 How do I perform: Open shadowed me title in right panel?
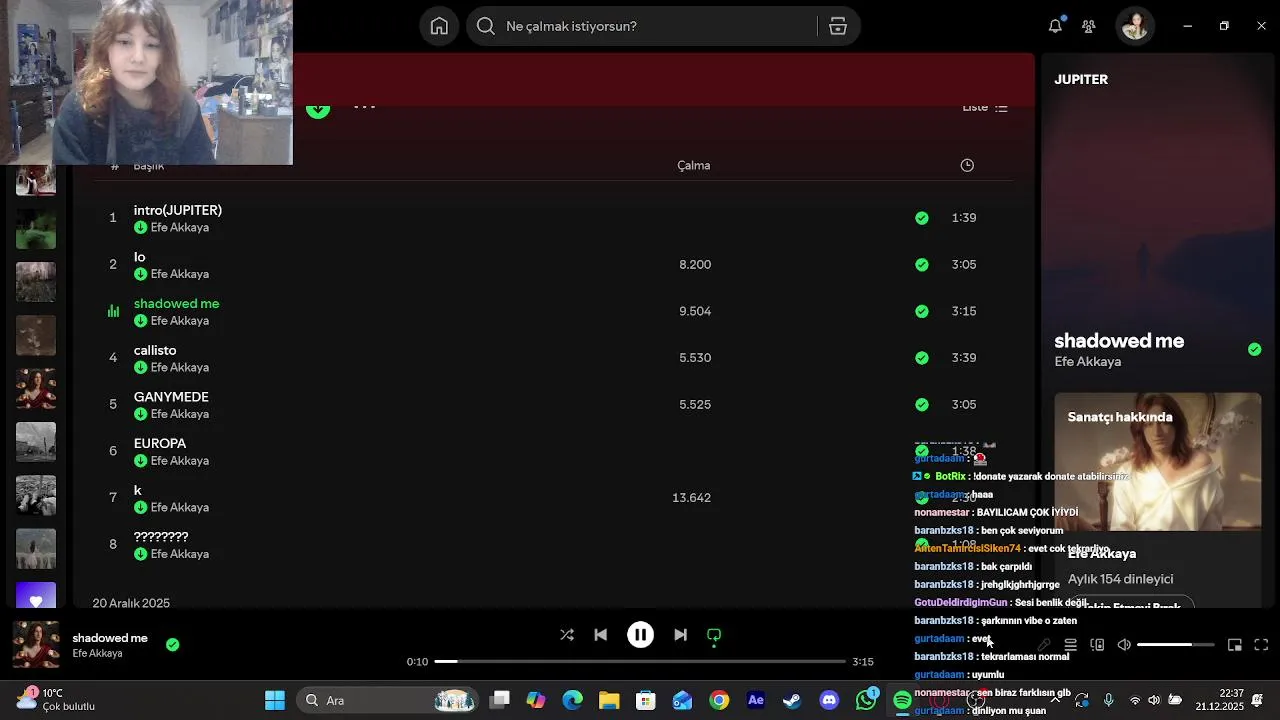coord(1119,341)
